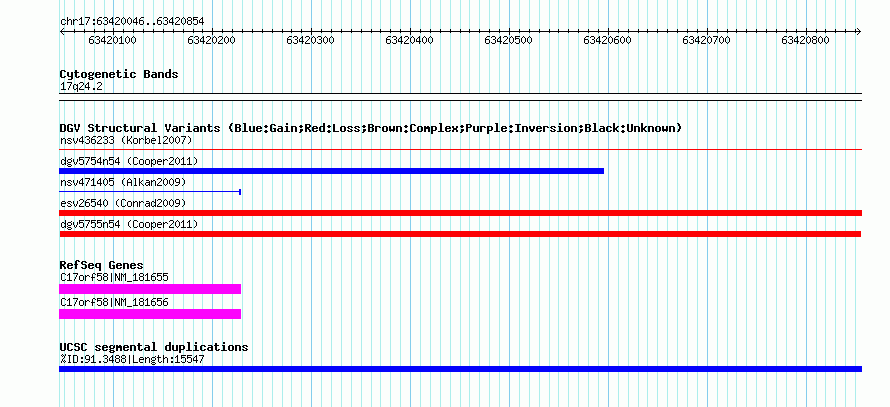Select the UCSC segmental duplications track title
Screen dimensions: 890x407
154,347
